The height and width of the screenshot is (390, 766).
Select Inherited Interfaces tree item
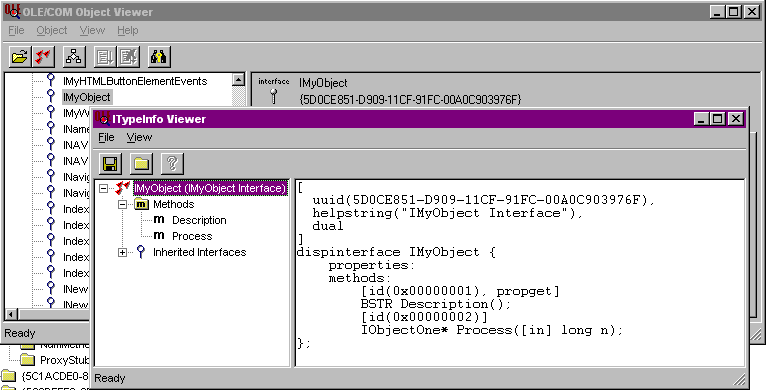[x=199, y=252]
